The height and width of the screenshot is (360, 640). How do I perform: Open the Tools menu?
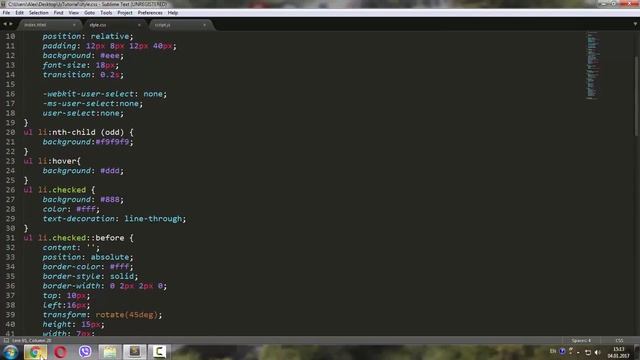click(106, 13)
